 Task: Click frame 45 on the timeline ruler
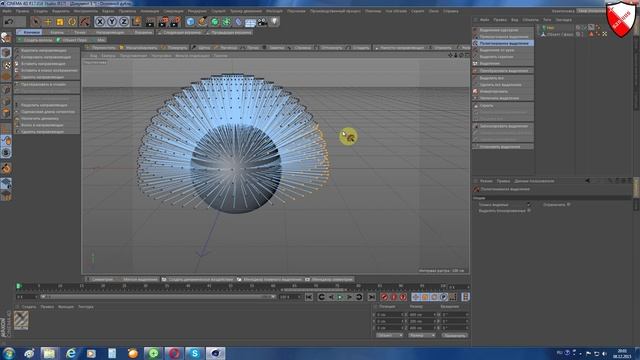(209, 286)
